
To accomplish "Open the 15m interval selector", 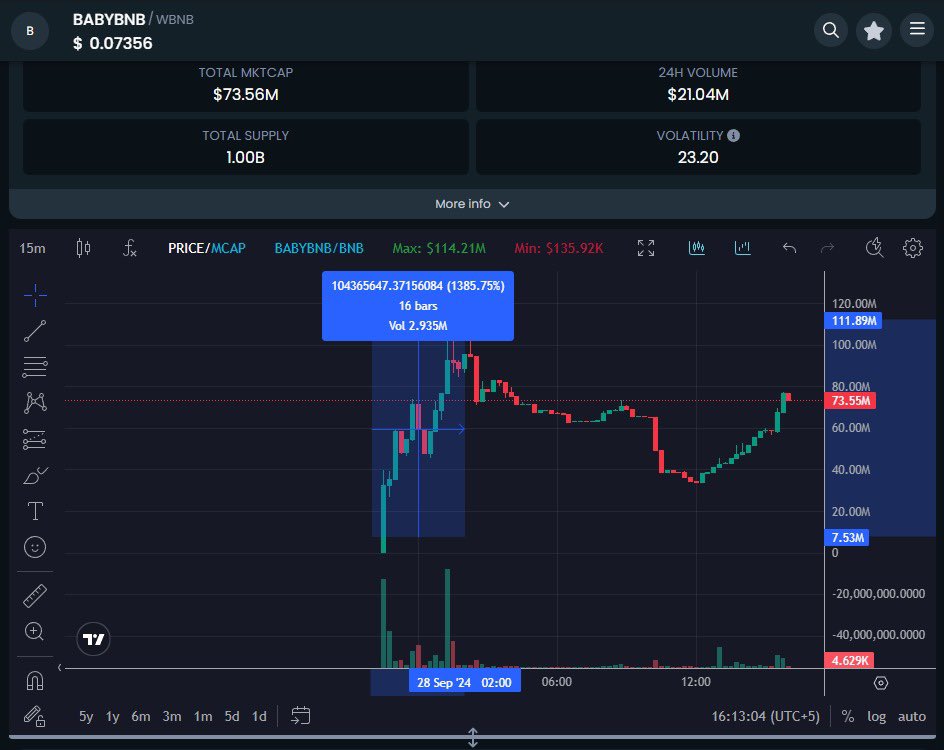I will pos(33,248).
